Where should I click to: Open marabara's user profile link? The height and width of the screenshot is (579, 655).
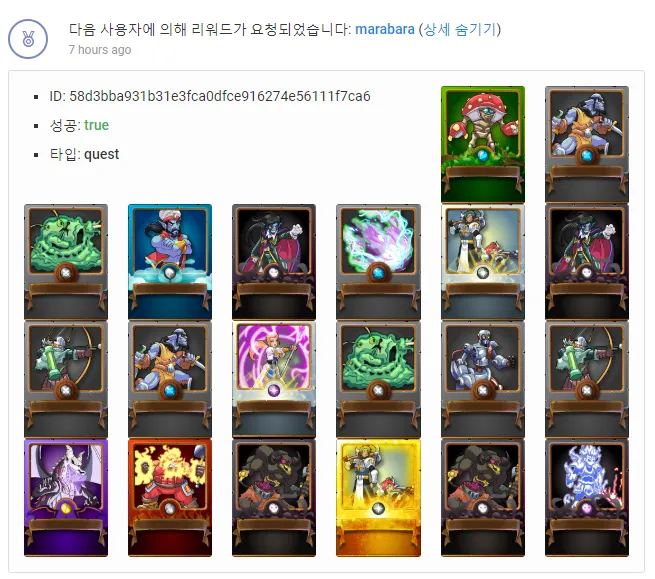[385, 29]
